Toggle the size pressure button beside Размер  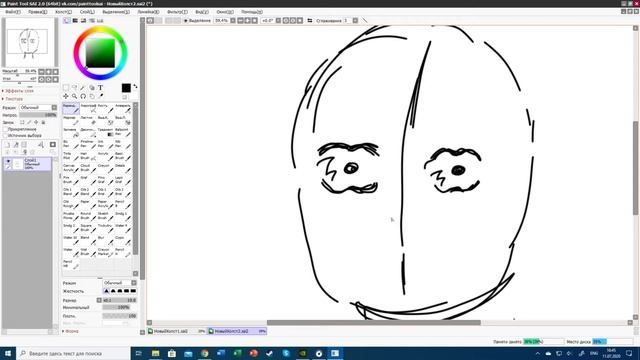tap(99, 300)
